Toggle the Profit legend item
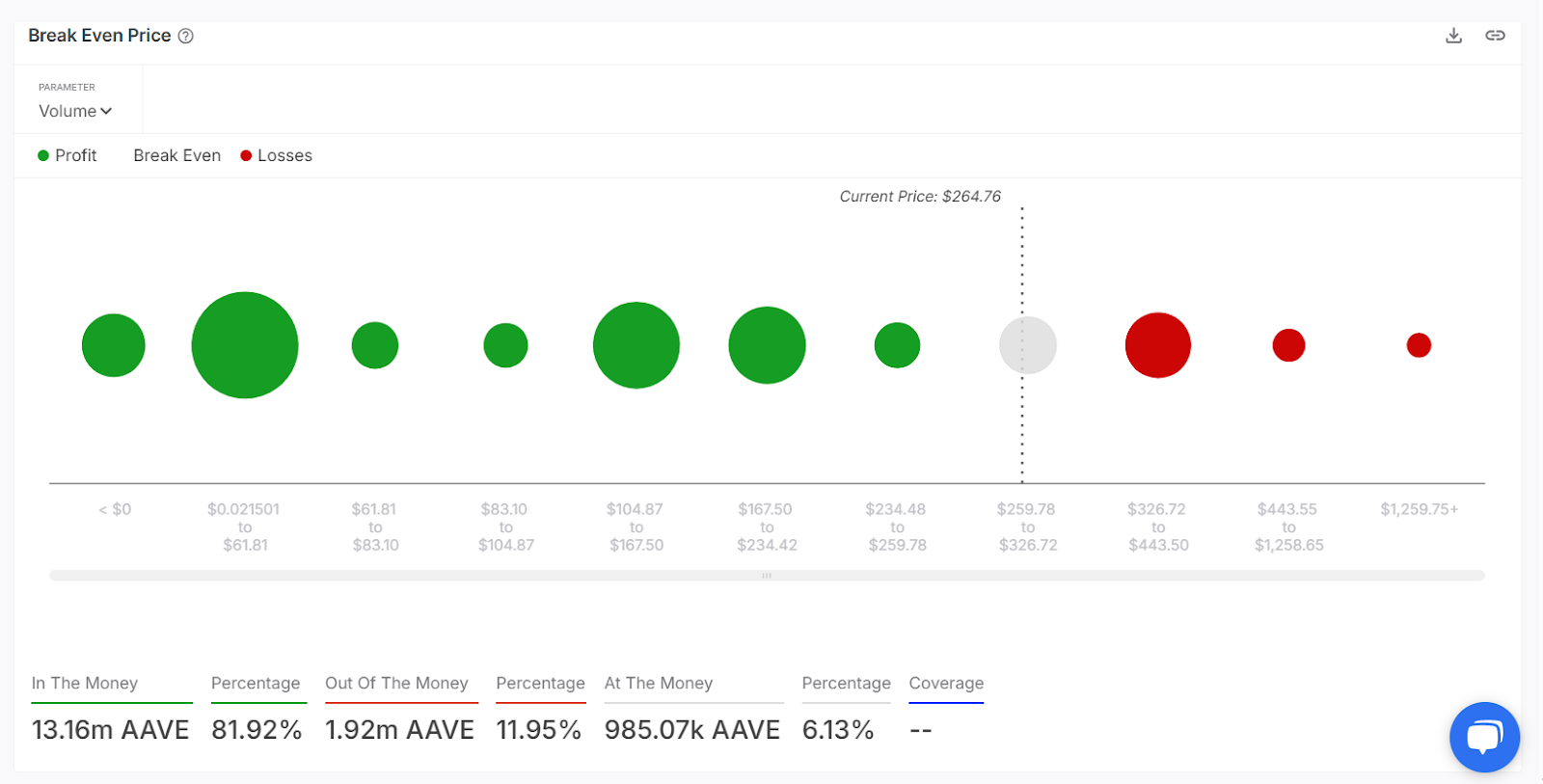Viewport: 1543px width, 784px height. point(68,155)
